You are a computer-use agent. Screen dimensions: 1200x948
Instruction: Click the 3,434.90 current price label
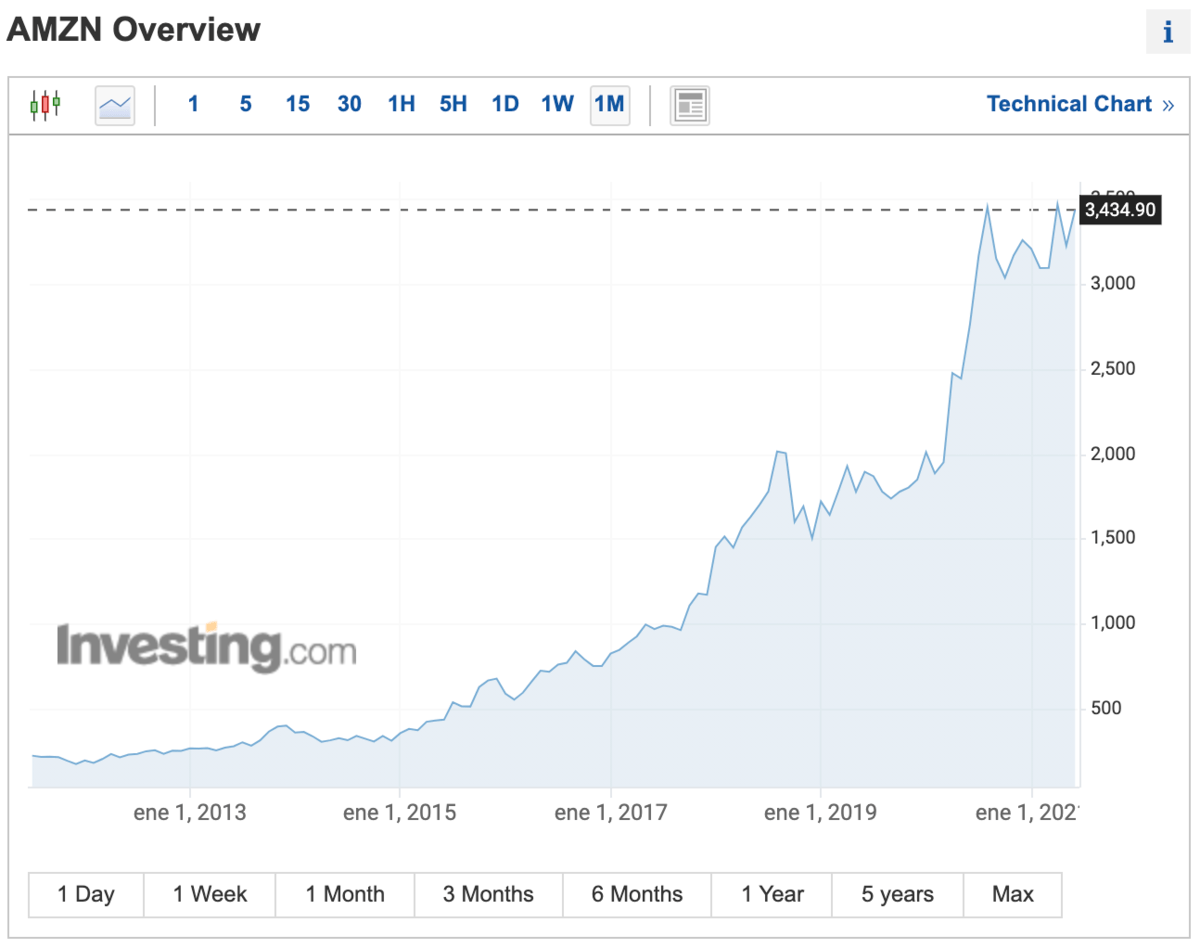tap(1119, 210)
